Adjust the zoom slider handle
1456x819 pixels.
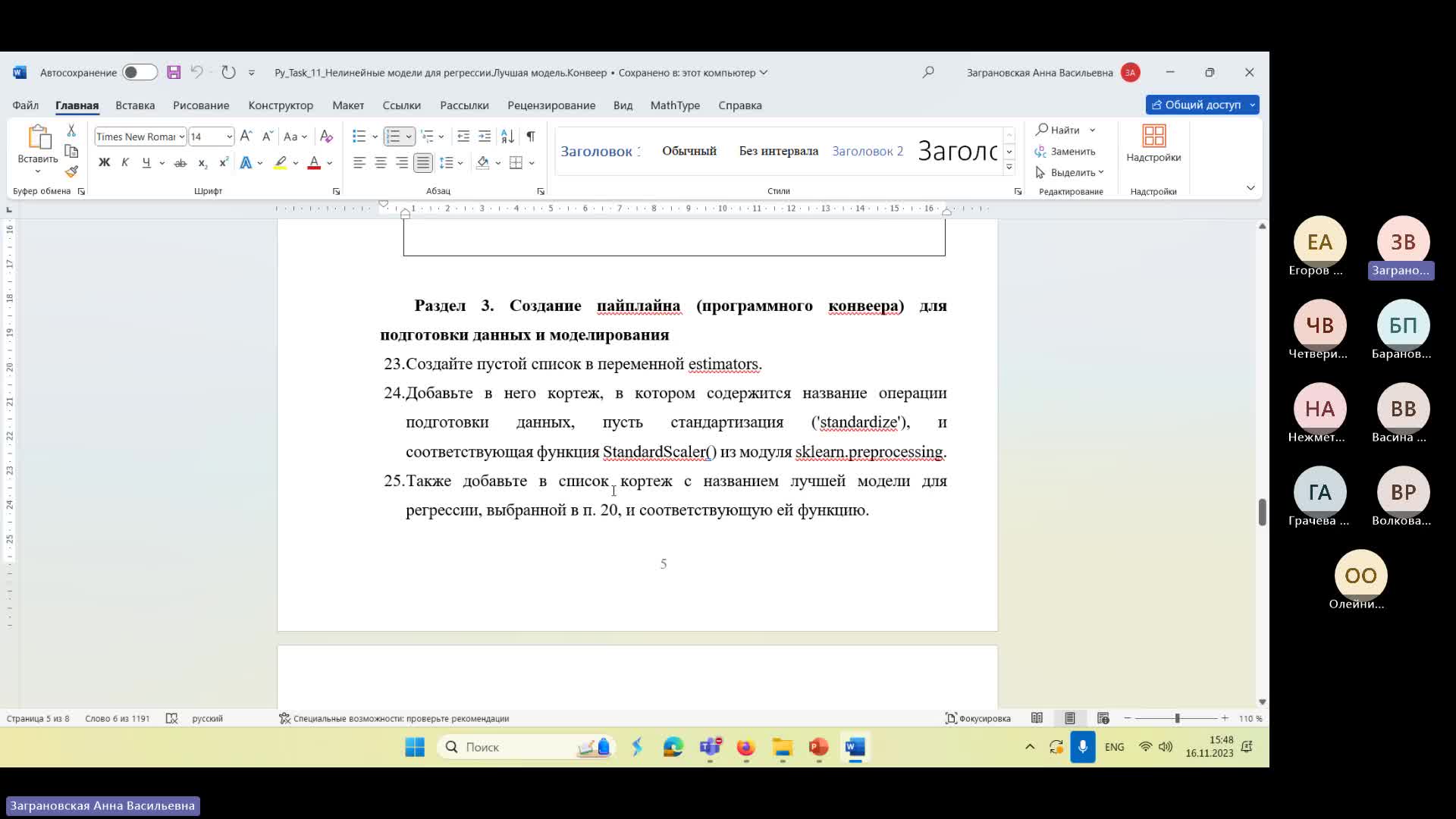[1177, 718]
